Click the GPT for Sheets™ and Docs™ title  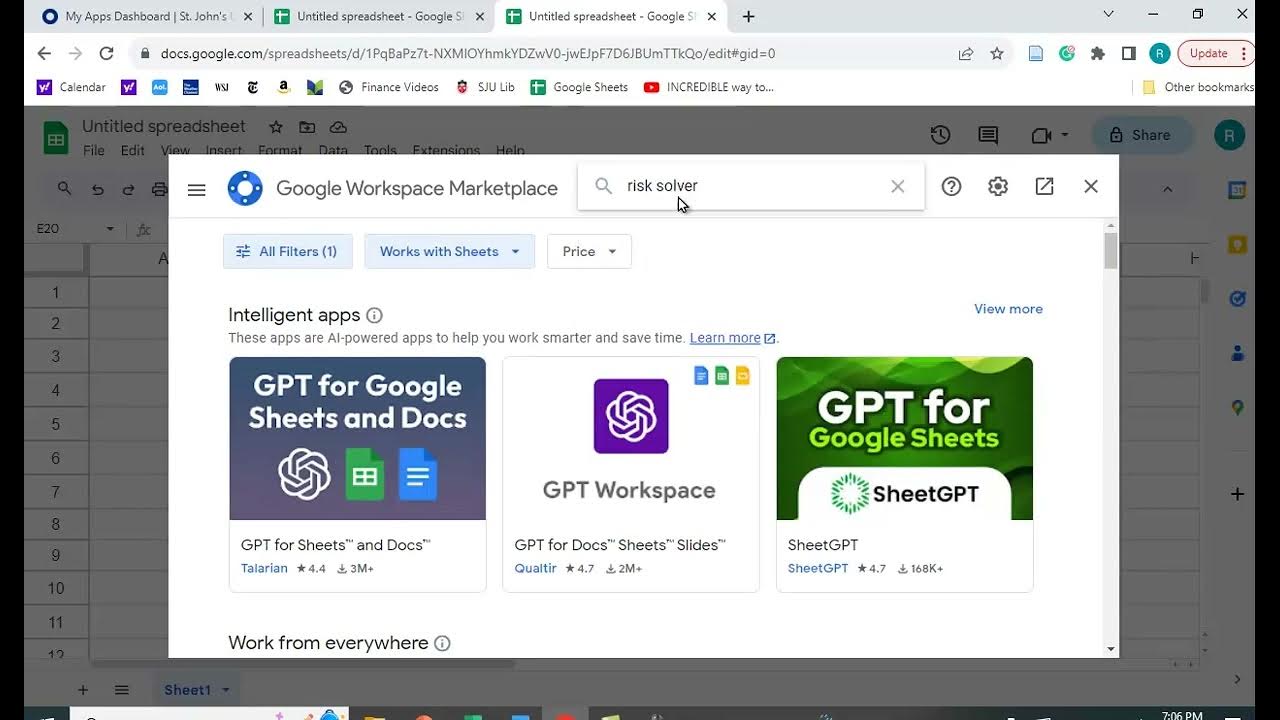336,545
